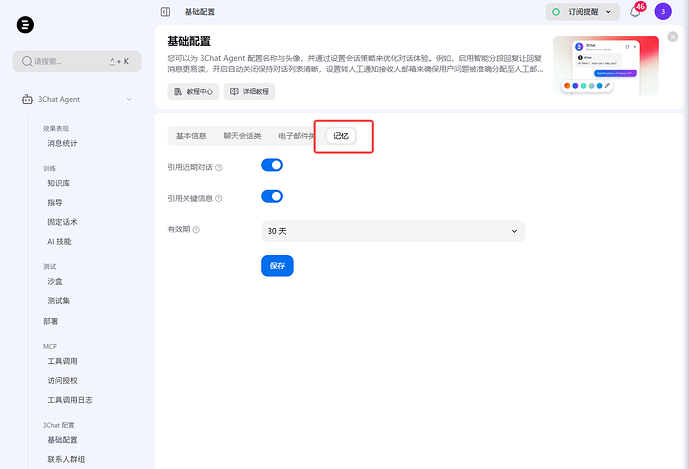The image size is (689, 469).
Task: Click the 3Chat Agent robot icon
Action: click(27, 99)
